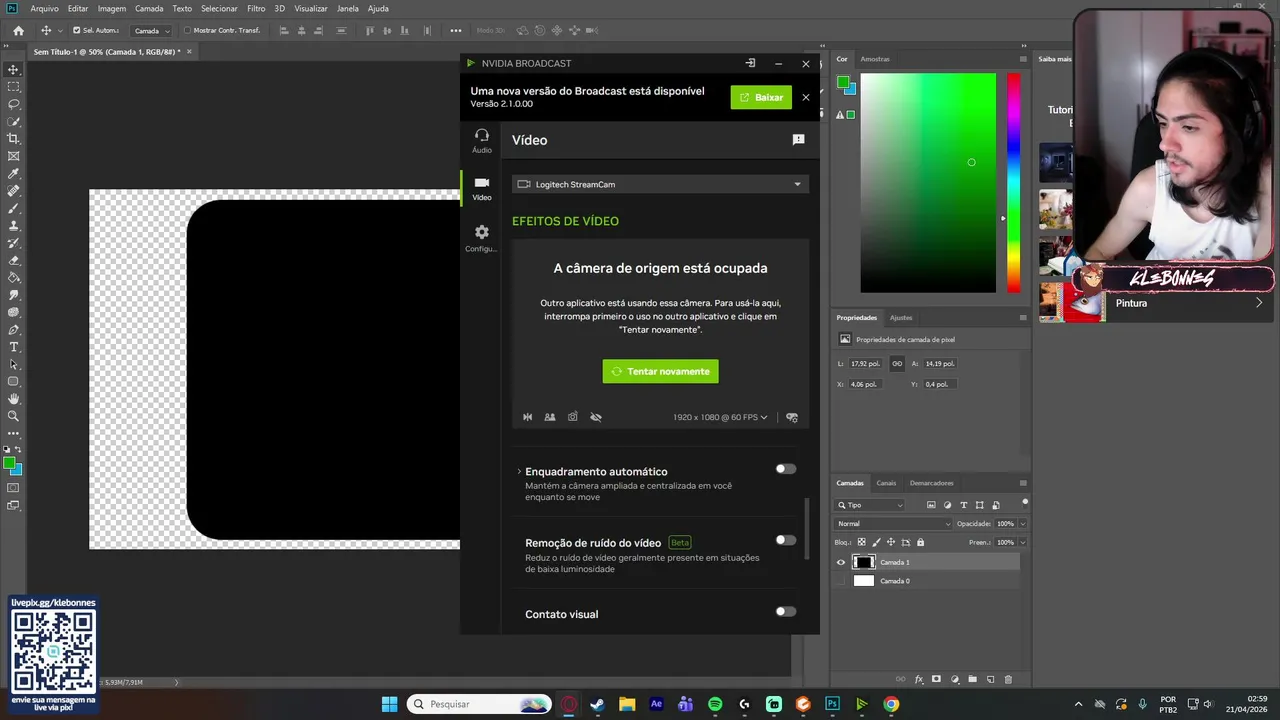Open After Effects from the taskbar
The height and width of the screenshot is (720, 1280).
(x=656, y=704)
